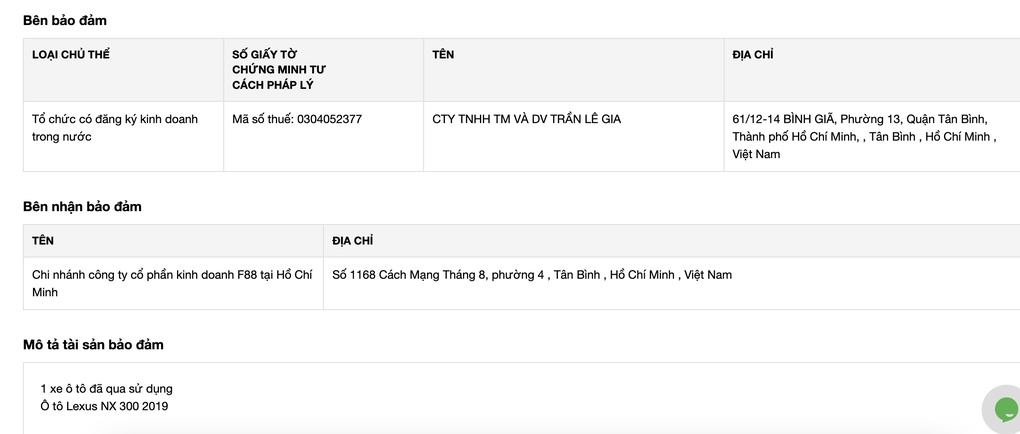Click the LOẠI CHỦ THỂ column header
This screenshot has width=1020, height=434.
[71, 55]
